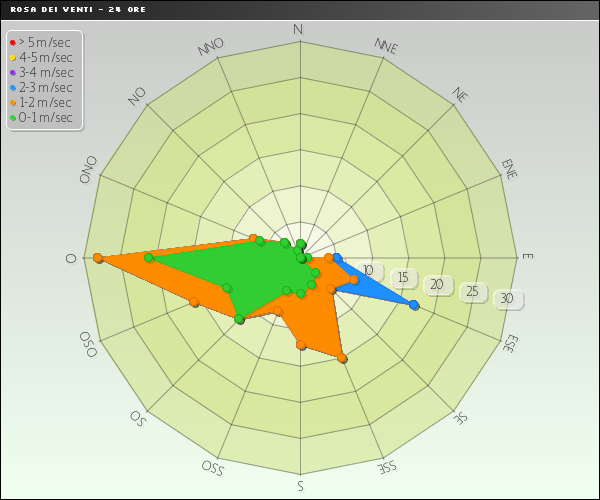Select the E direction axis label
The image size is (600, 500).
coord(527,257)
